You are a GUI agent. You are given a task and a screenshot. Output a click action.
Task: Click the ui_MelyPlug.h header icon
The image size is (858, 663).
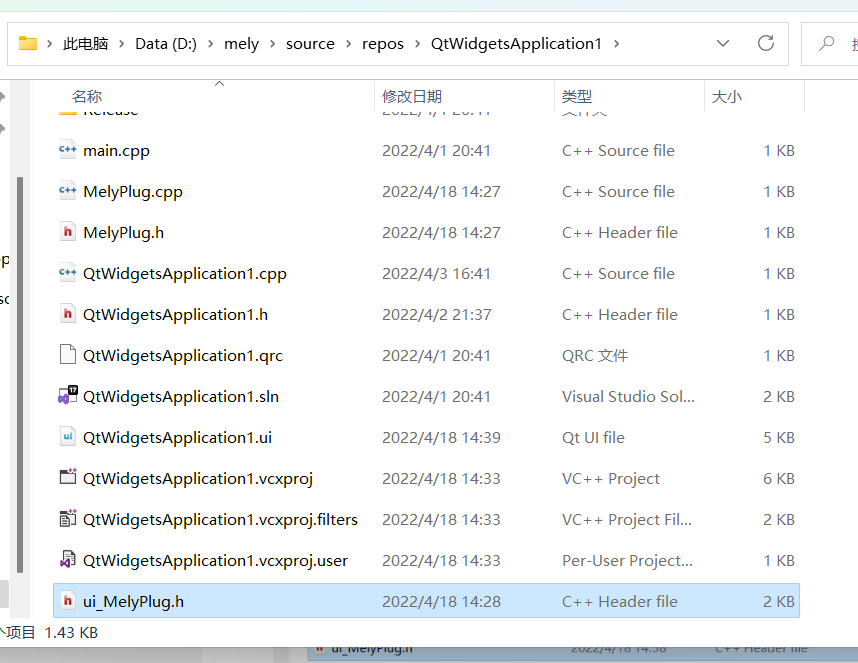pyautogui.click(x=67, y=601)
